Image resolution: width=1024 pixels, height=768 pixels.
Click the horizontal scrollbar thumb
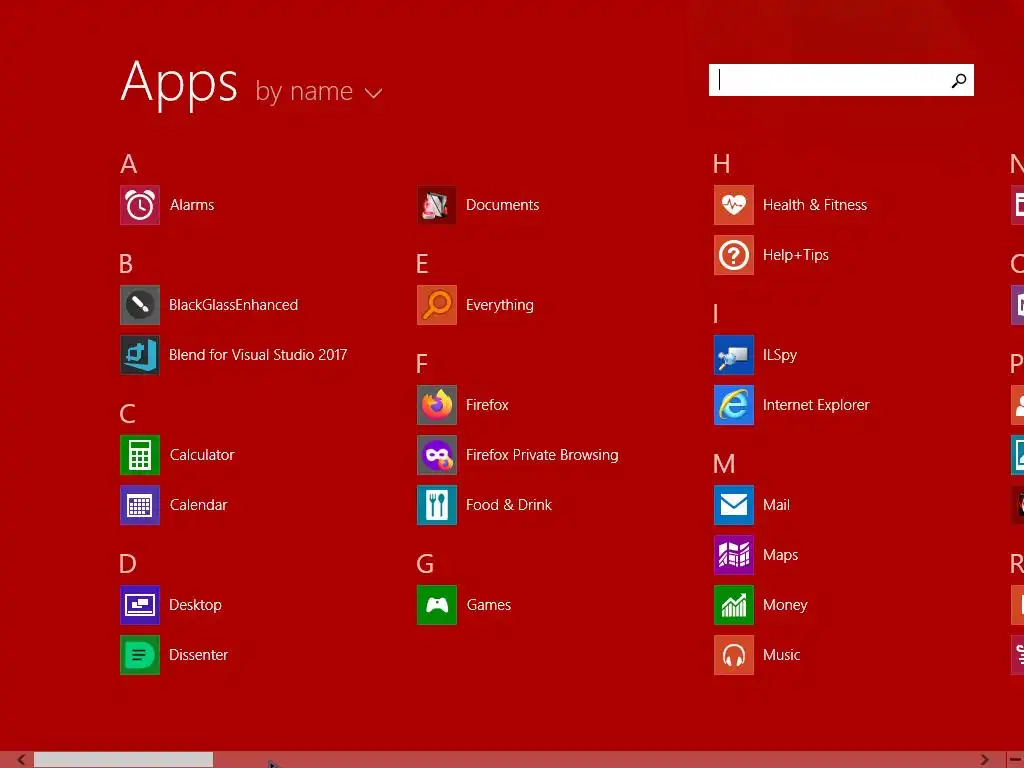(x=123, y=760)
